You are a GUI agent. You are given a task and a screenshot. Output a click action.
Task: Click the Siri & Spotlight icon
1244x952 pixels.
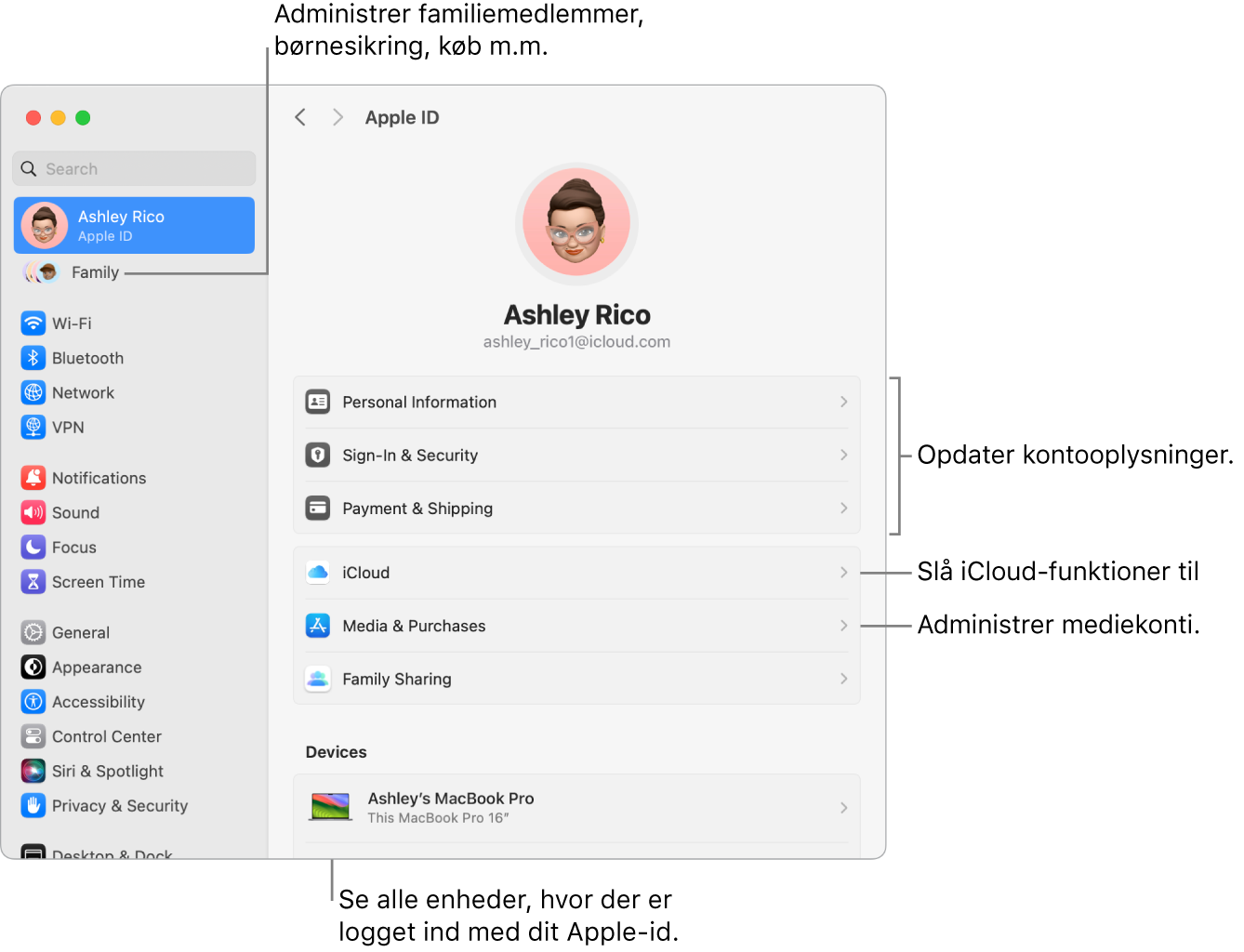[x=33, y=771]
